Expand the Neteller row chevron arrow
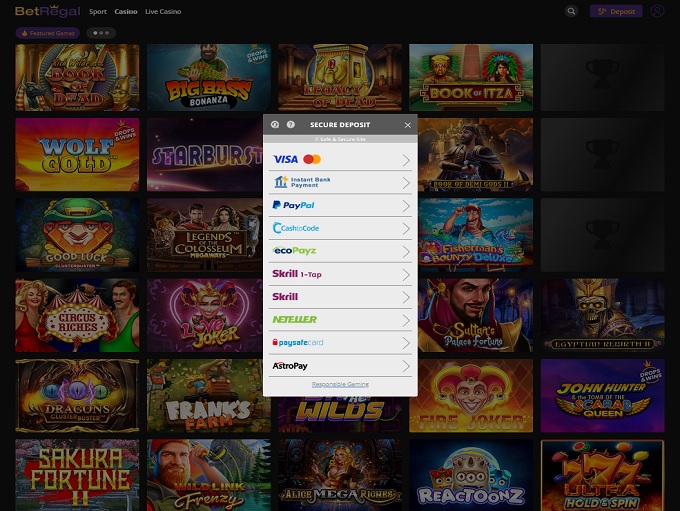The image size is (680, 511). click(x=406, y=320)
